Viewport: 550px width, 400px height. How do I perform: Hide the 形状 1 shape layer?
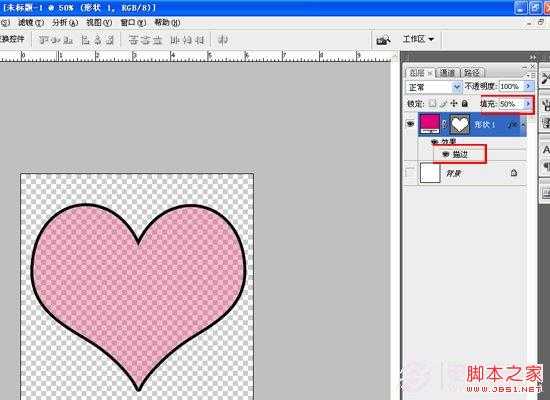410,124
